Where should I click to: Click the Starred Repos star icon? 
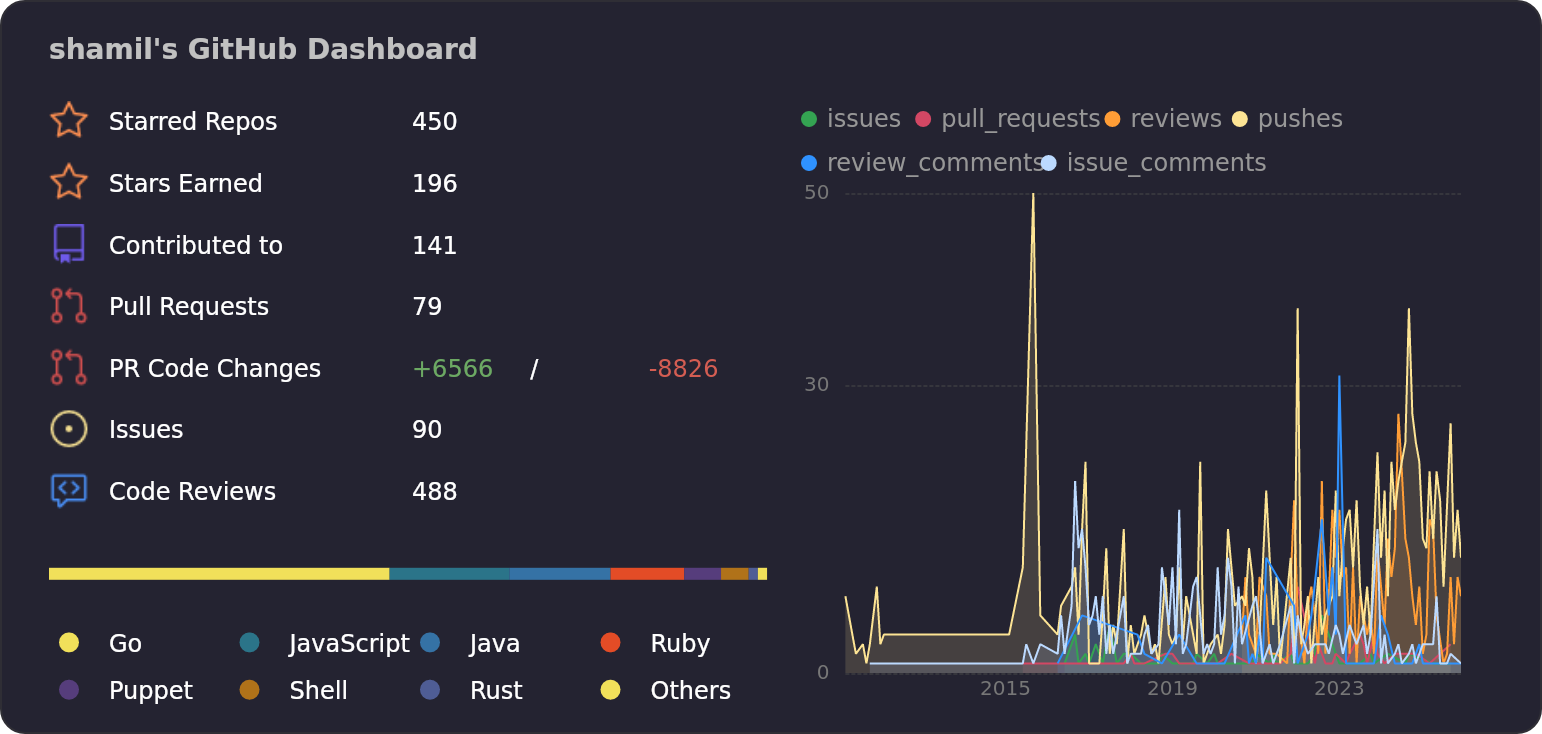[x=68, y=120]
